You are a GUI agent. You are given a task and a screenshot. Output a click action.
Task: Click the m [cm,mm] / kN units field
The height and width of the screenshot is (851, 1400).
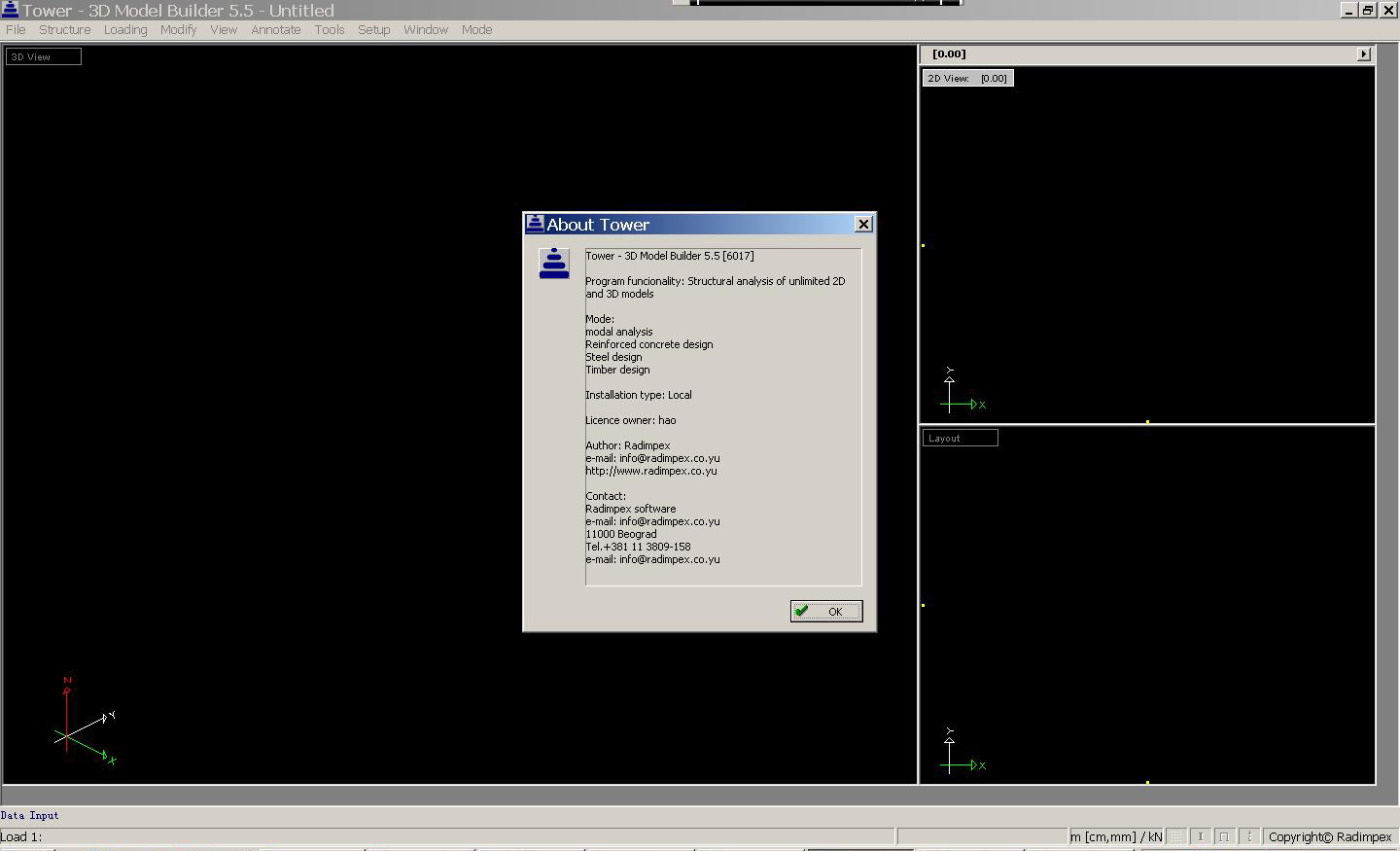[x=1116, y=836]
